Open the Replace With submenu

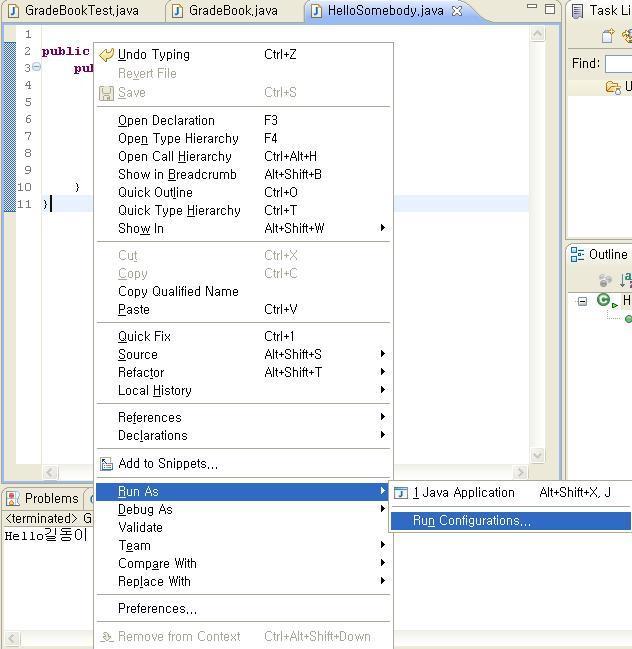(x=244, y=582)
